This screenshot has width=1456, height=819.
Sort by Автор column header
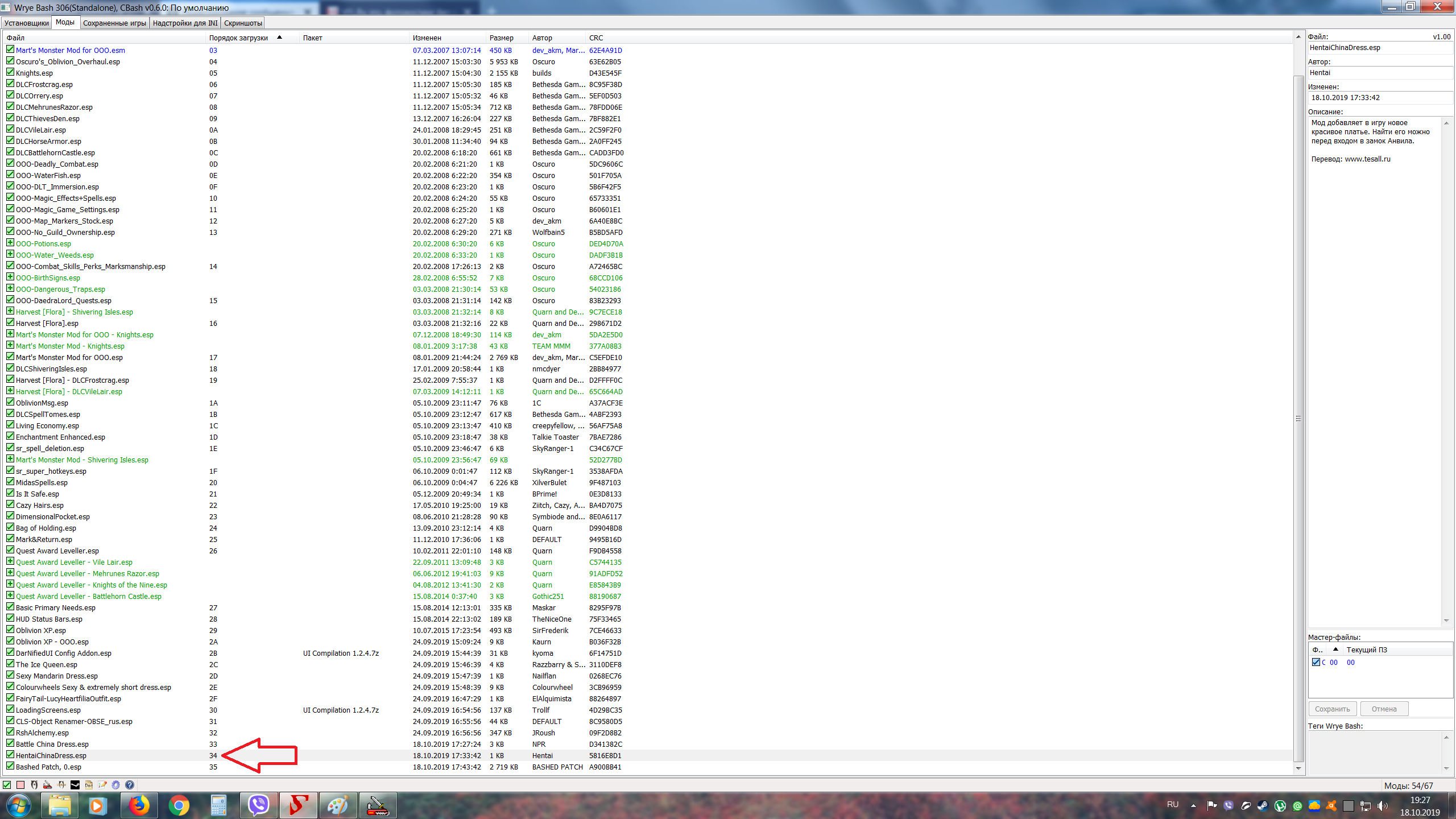coord(557,38)
